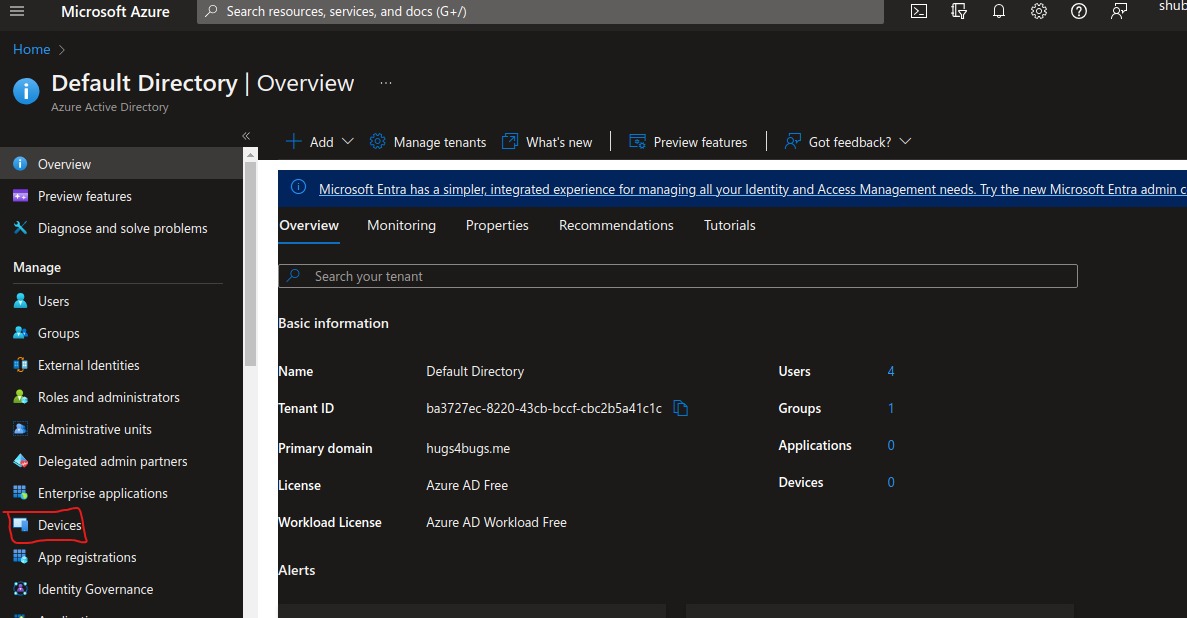Open the Microsoft Entra admin center banner link
The height and width of the screenshot is (618, 1187).
pos(752,189)
